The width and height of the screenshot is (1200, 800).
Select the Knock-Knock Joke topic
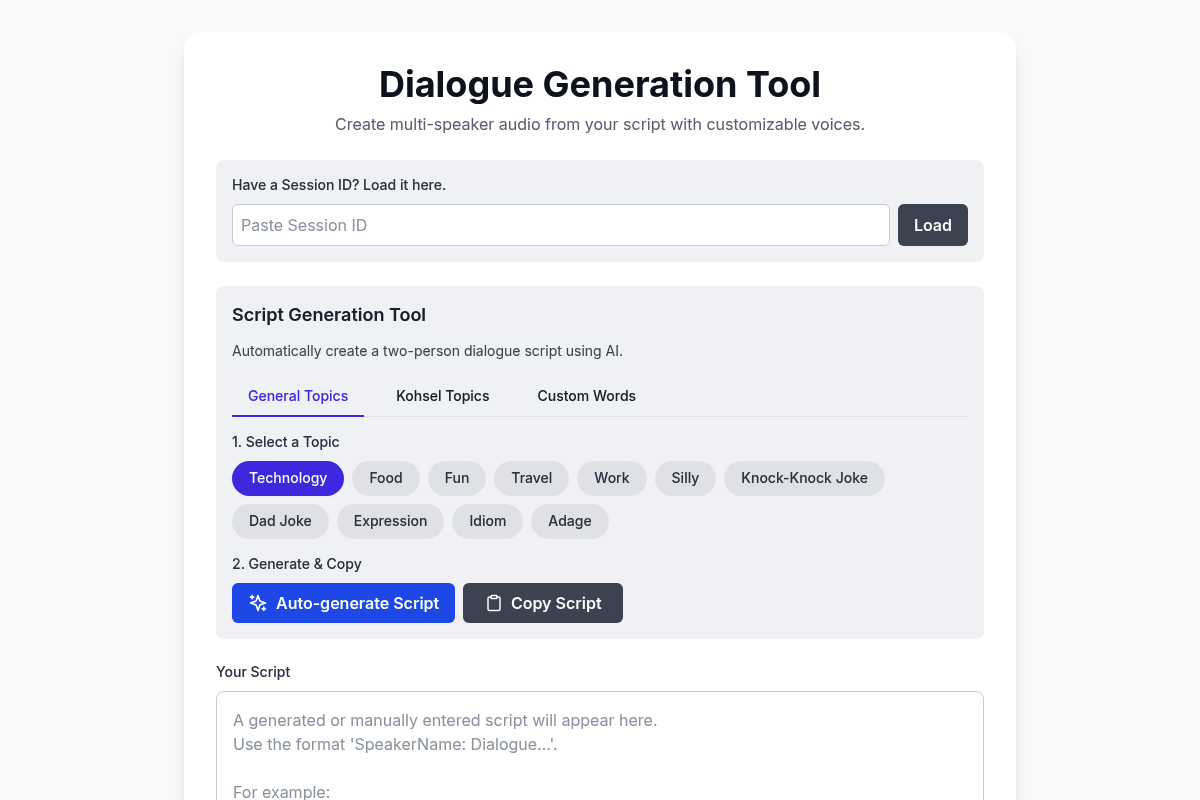[804, 478]
